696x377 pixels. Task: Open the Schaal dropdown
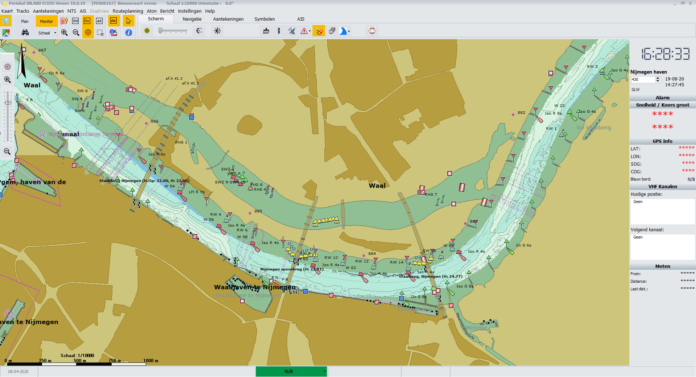click(46, 33)
